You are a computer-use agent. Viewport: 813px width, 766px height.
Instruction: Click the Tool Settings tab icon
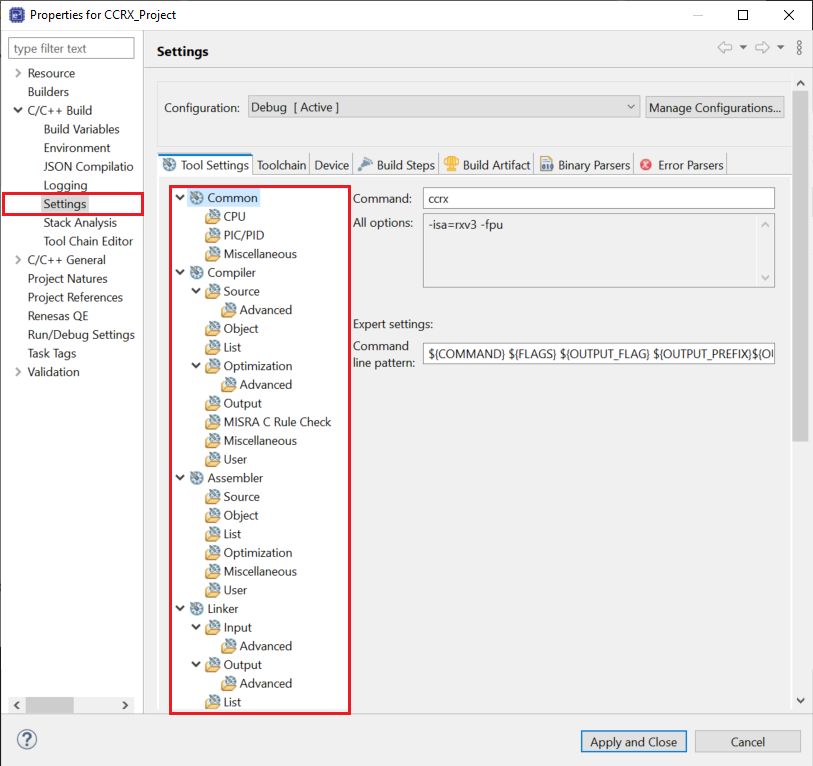click(x=170, y=164)
